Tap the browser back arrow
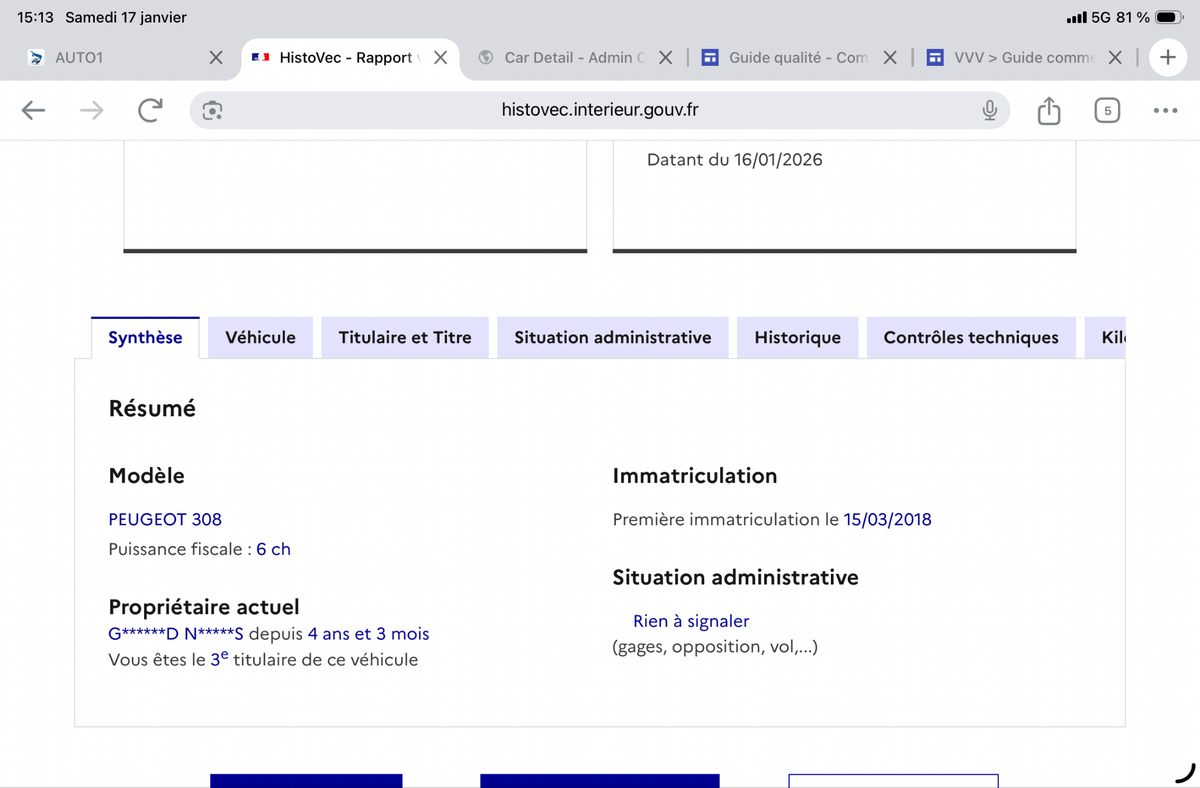The image size is (1200, 788). [x=33, y=110]
